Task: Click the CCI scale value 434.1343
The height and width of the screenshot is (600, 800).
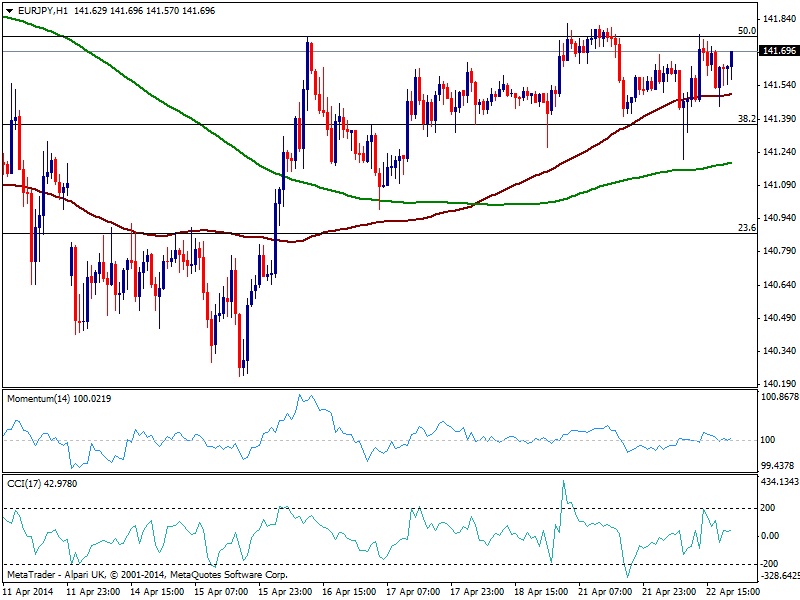Action: [x=779, y=481]
